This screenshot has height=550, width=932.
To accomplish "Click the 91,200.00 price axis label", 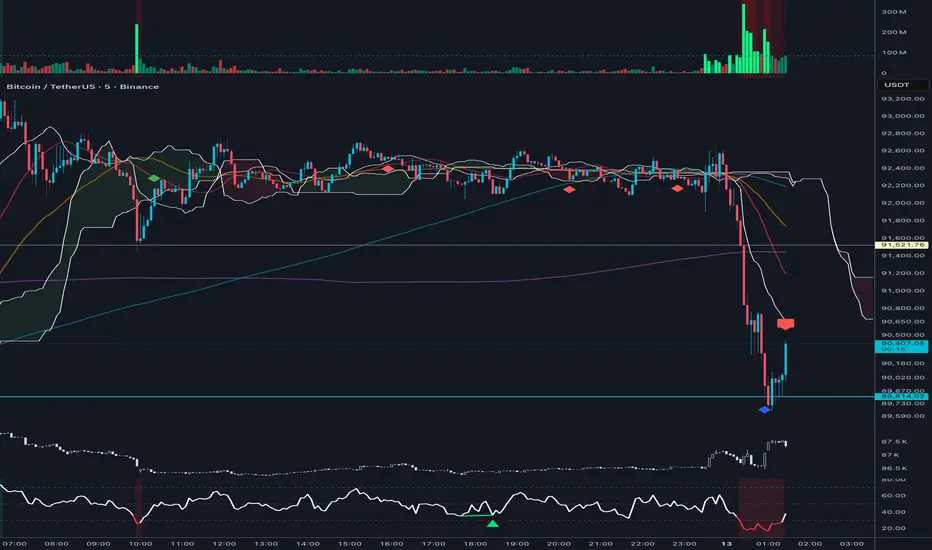I will [x=903, y=273].
